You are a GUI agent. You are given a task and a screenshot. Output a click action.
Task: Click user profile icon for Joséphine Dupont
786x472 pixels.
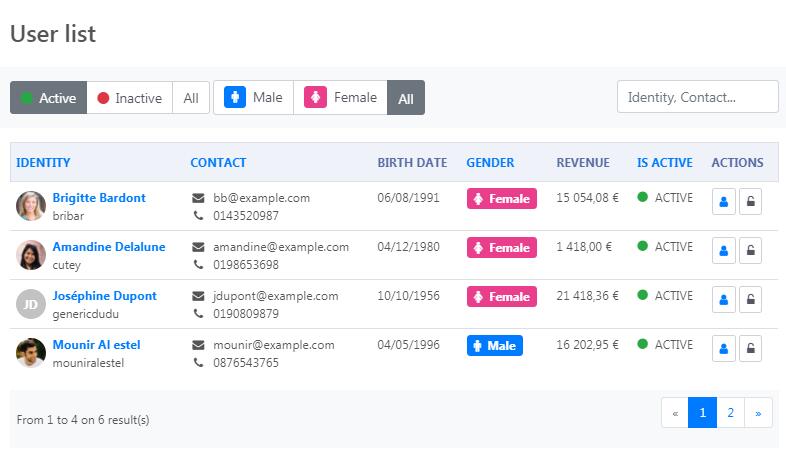click(724, 300)
